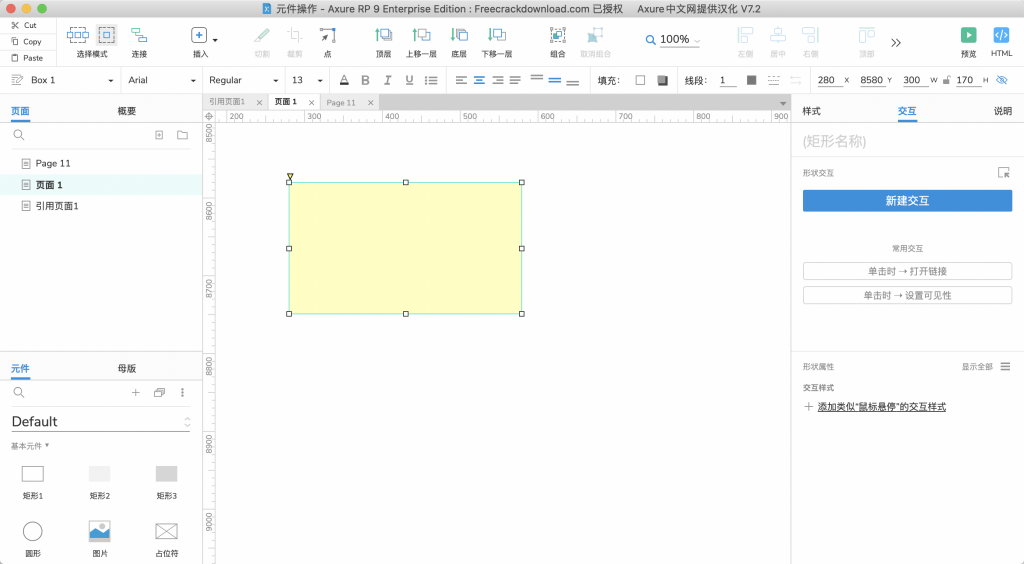The image size is (1024, 564).
Task: Toggle the aspect ratio lock between W and H
Action: tap(946, 80)
